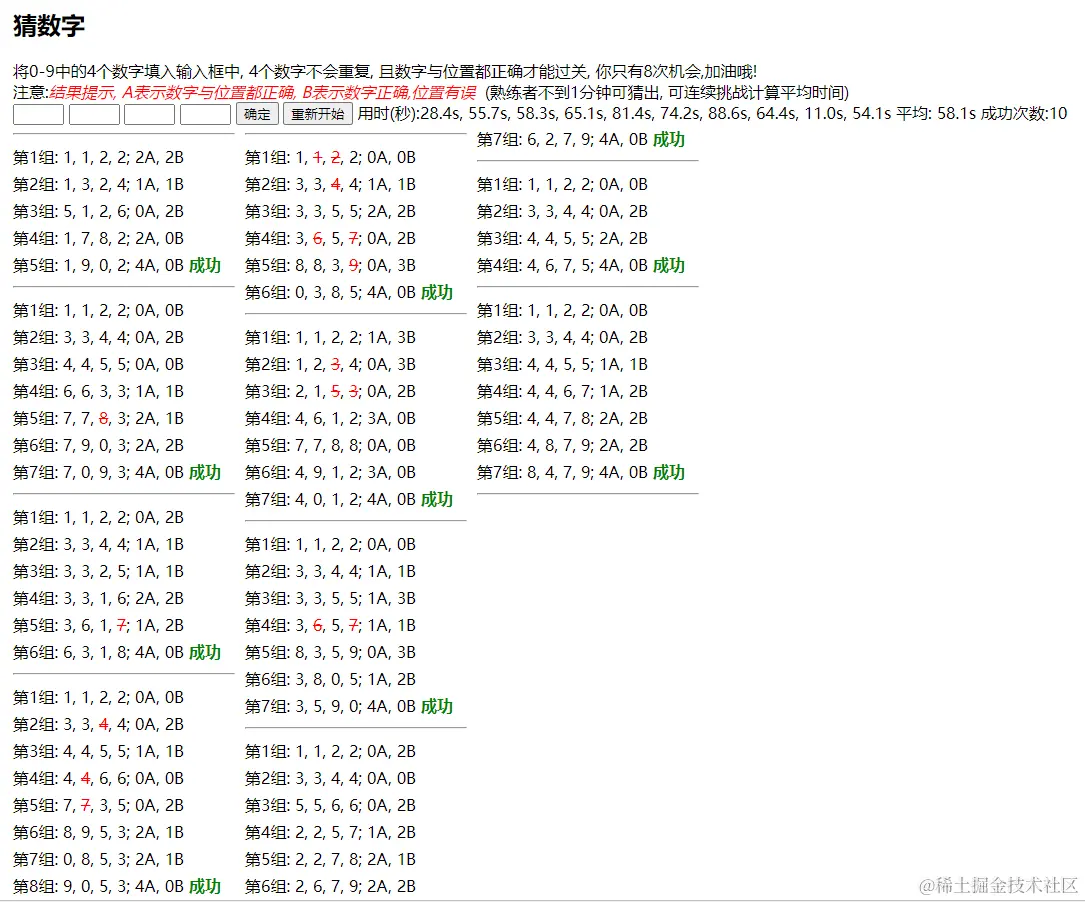Focus the third digit input box
Image resolution: width=1085 pixels, height=902 pixels.
149,114
